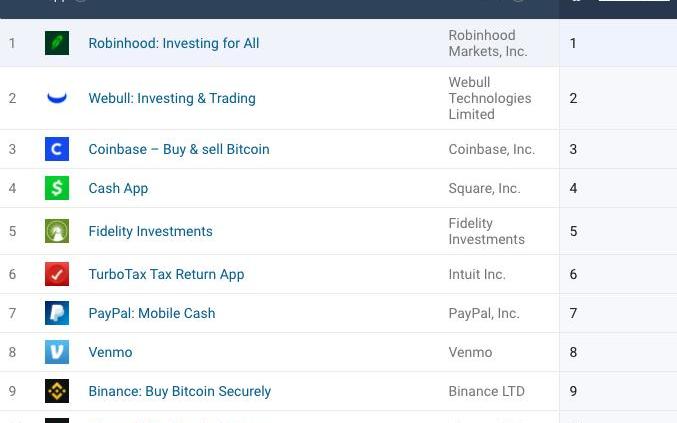Click publisher name Robinhood Markets, Inc.
This screenshot has height=423, width=677.
(488, 43)
